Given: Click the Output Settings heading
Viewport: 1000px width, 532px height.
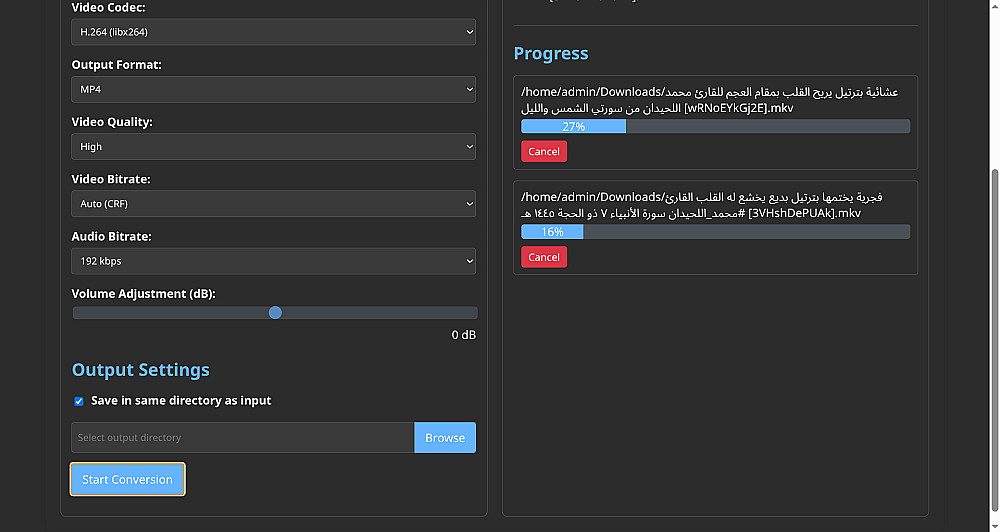Looking at the screenshot, I should (141, 370).
